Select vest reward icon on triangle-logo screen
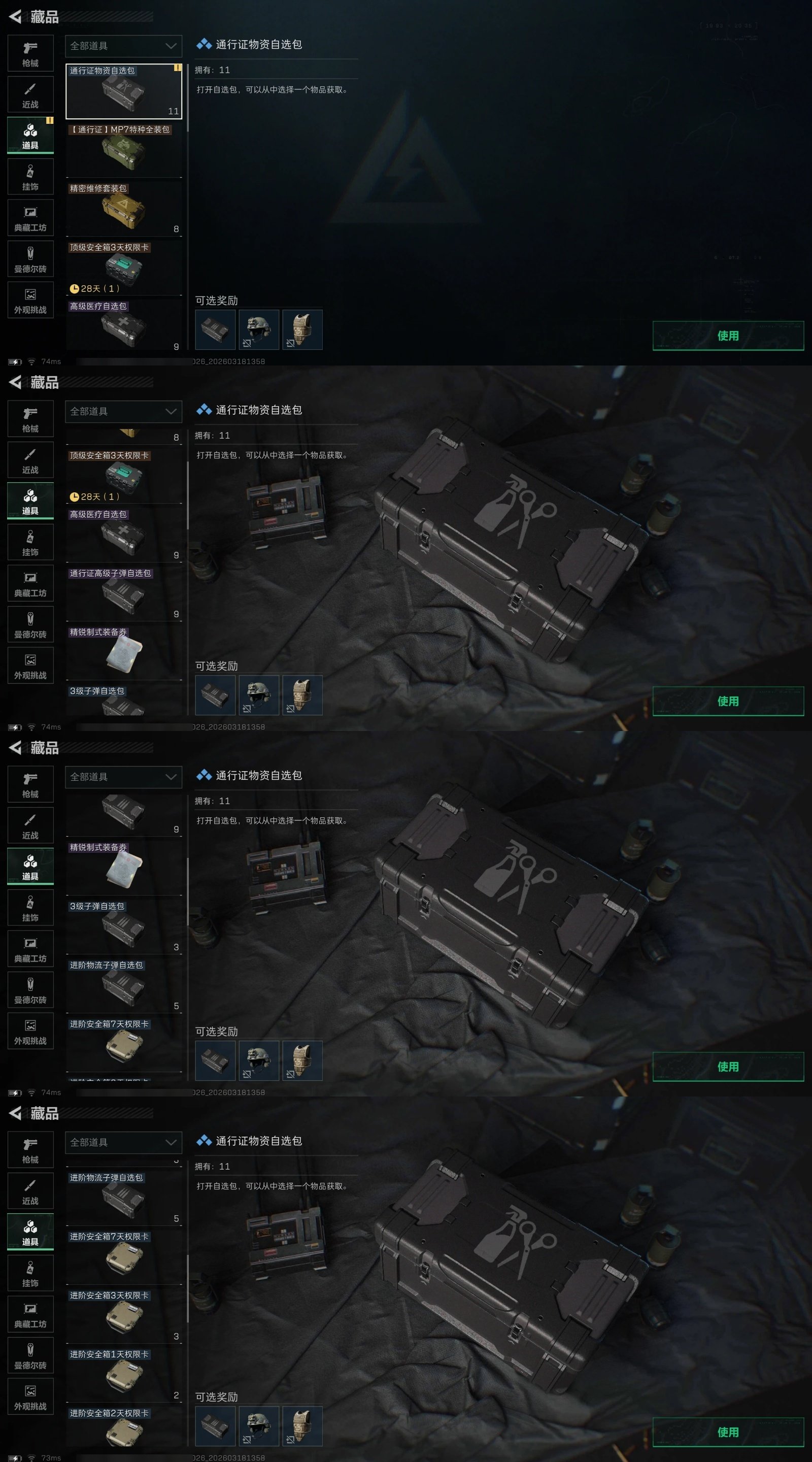The width and height of the screenshot is (812, 1462). tap(302, 329)
